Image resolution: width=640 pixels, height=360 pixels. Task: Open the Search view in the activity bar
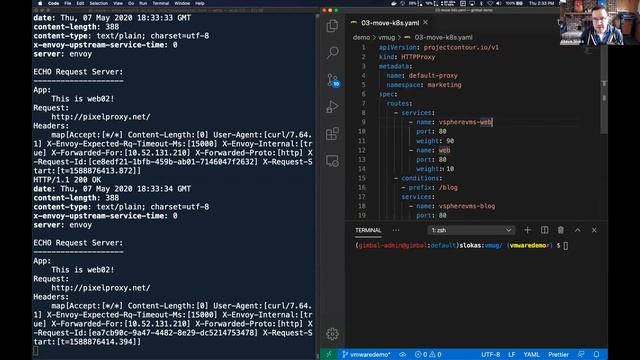click(332, 52)
